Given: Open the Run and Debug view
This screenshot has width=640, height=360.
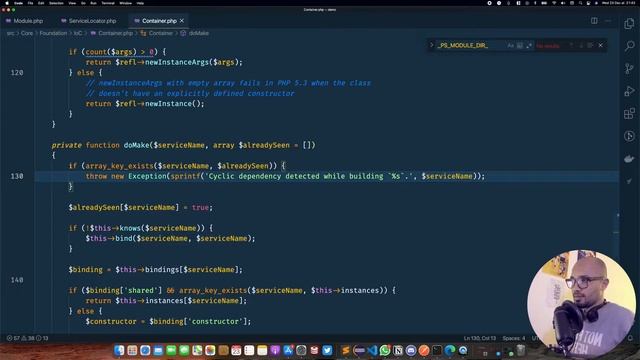Looking at the screenshot, I should click(629, 91).
